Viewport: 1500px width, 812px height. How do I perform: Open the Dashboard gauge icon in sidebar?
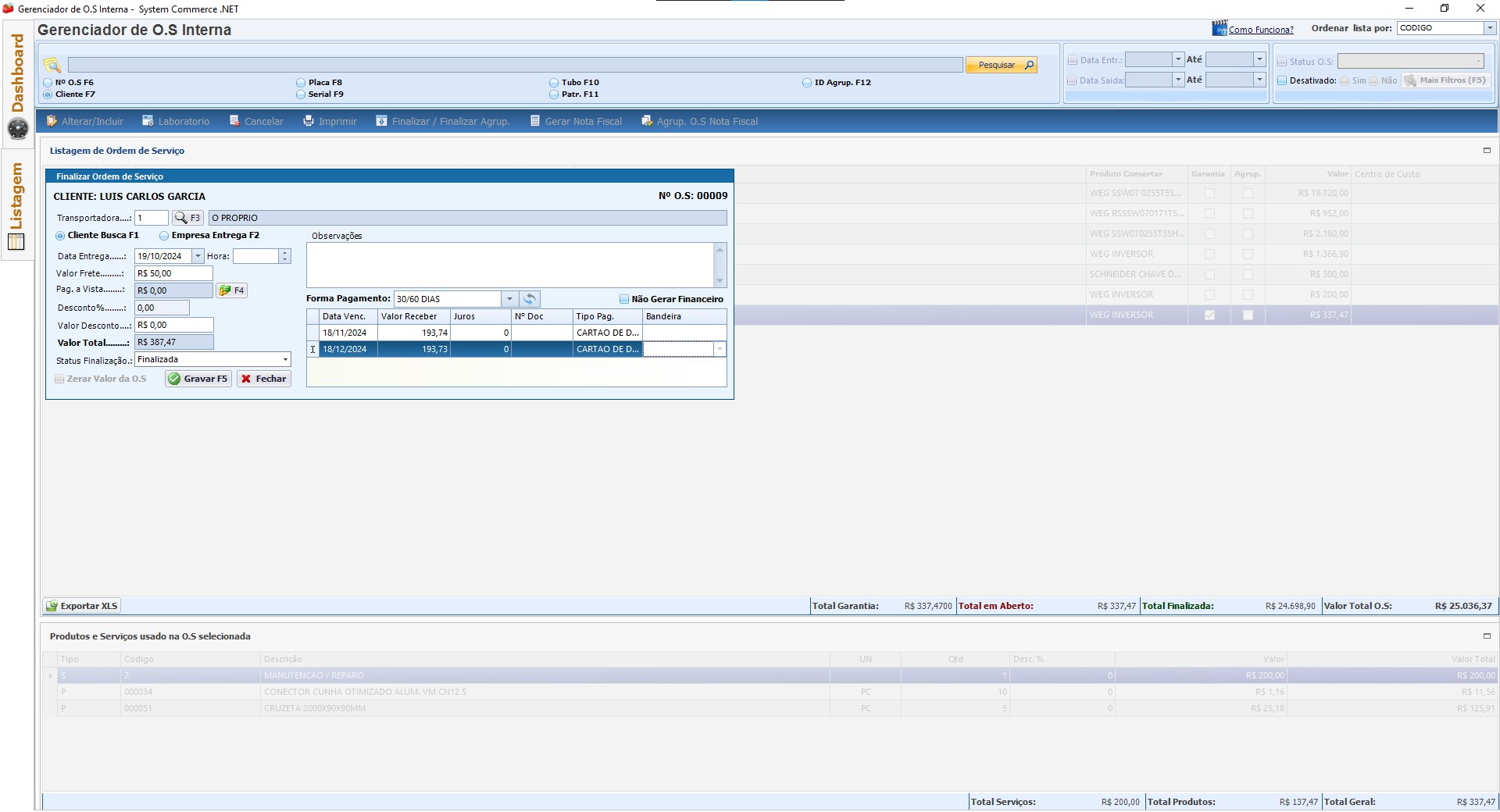17,128
